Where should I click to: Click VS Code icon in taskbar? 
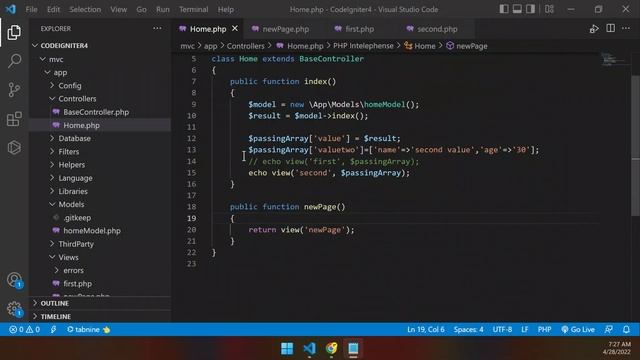tap(309, 349)
